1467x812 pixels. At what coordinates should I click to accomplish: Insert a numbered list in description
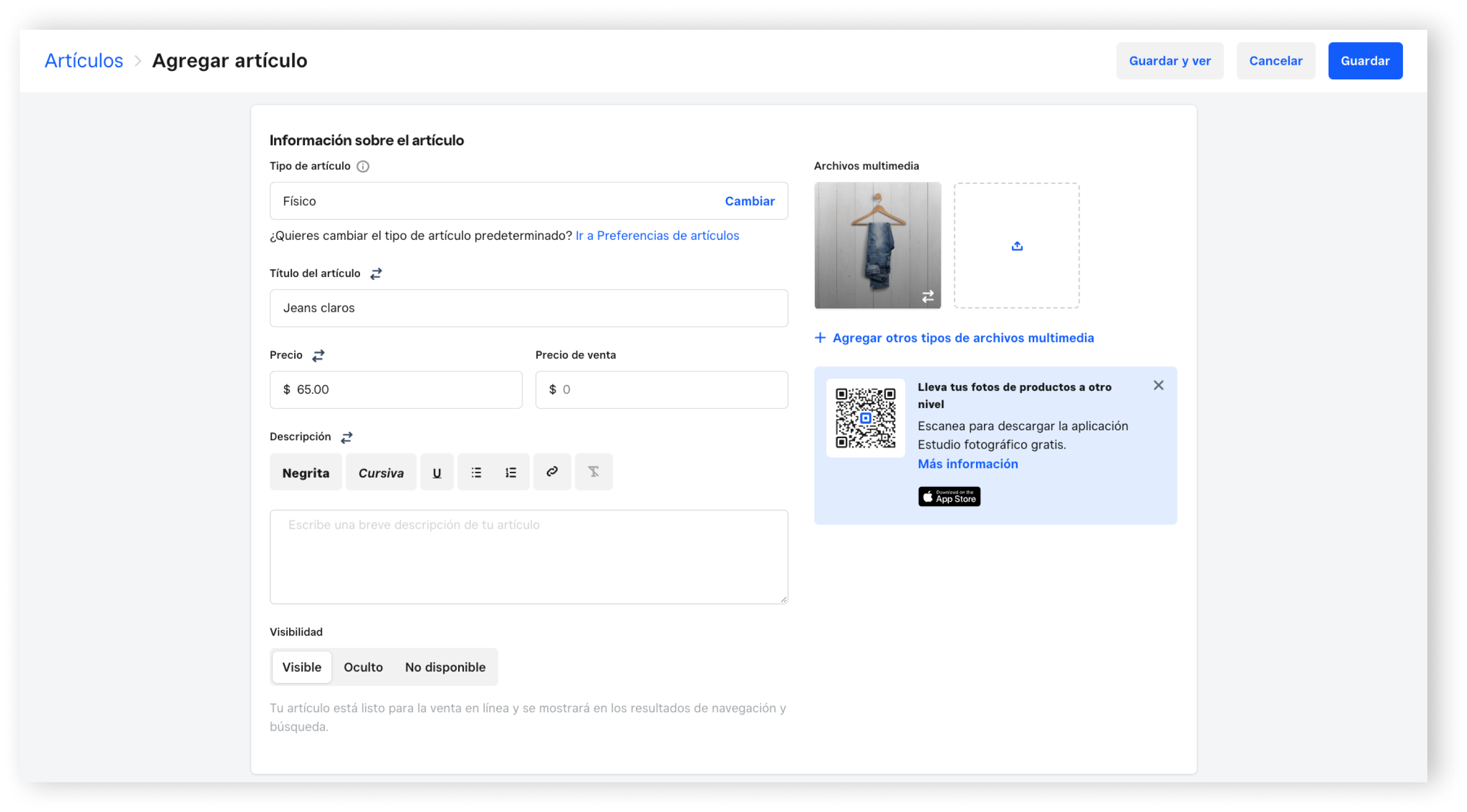(511, 472)
